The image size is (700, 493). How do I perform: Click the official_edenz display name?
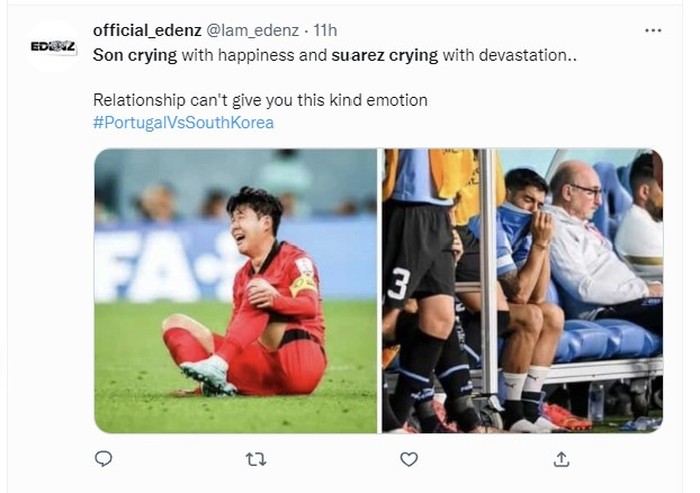tap(146, 31)
